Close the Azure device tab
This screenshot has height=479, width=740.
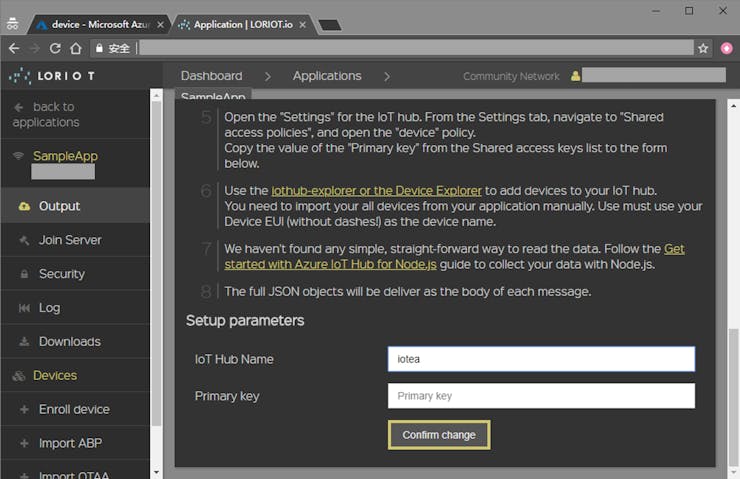[160, 25]
